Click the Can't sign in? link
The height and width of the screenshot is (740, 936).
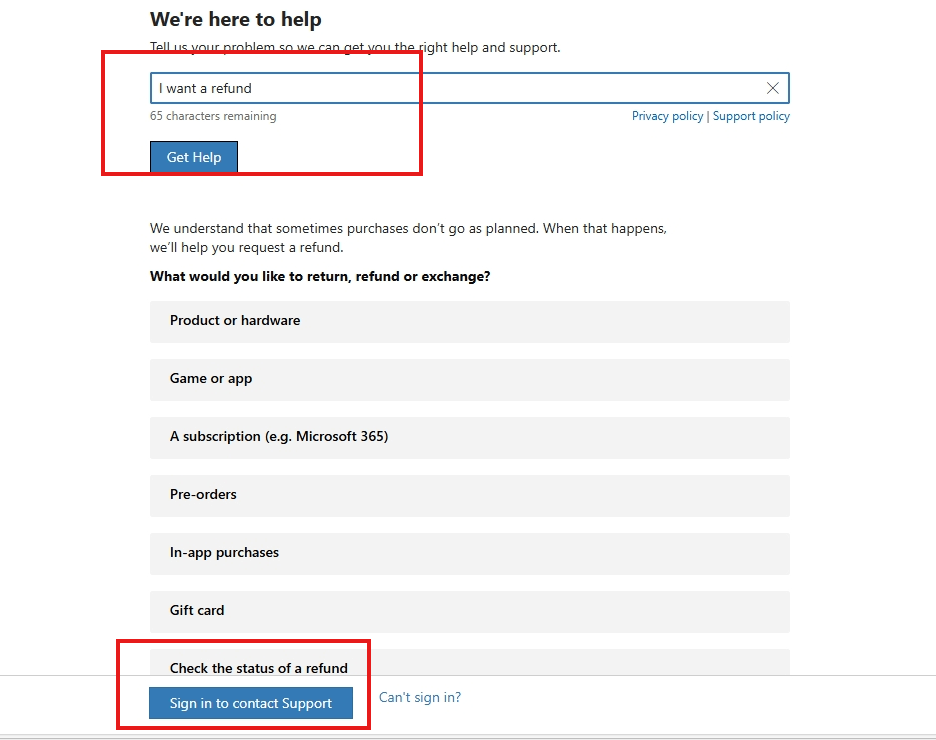pos(420,697)
